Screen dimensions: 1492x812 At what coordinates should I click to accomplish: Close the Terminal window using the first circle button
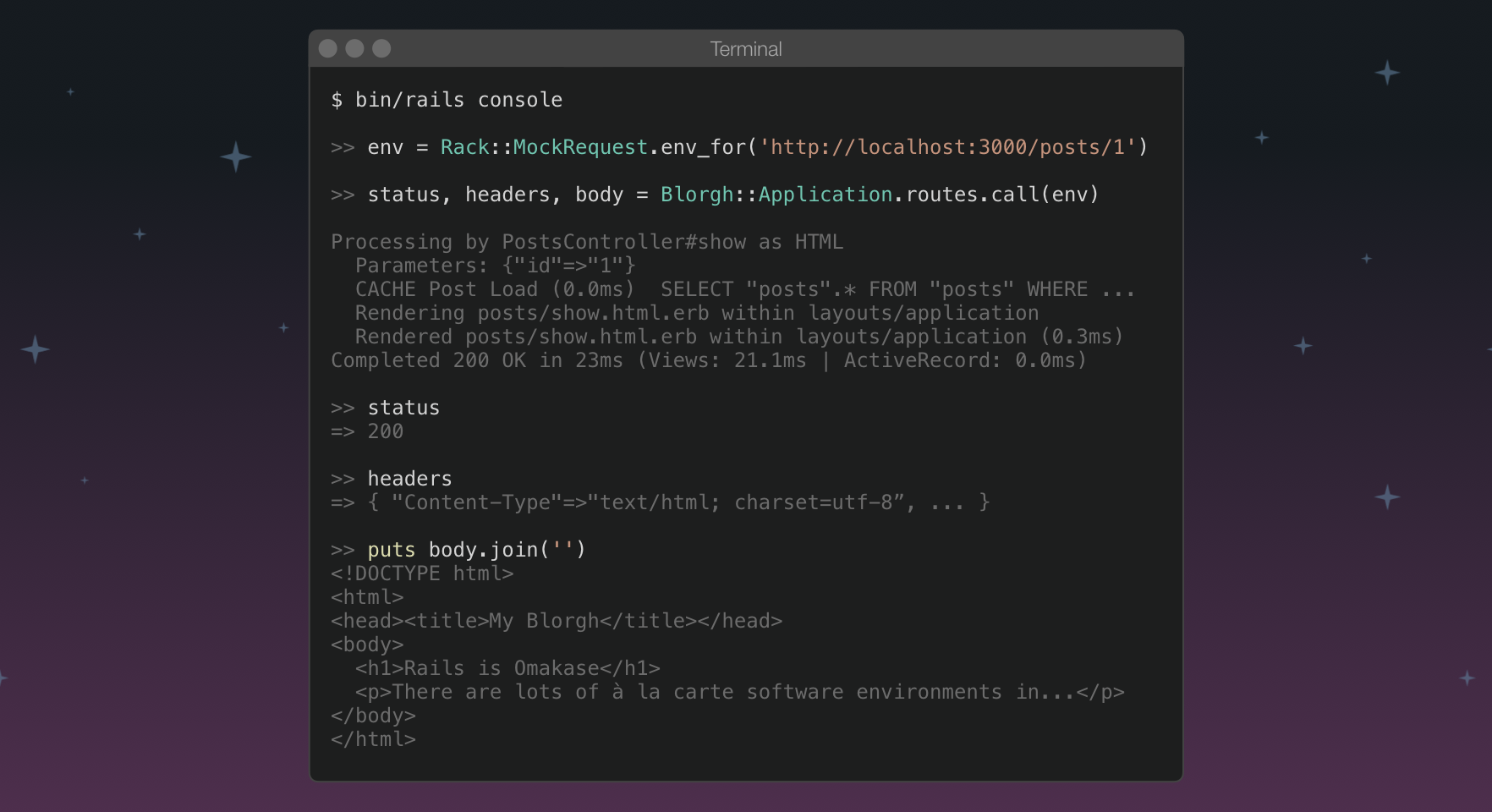tap(328, 49)
